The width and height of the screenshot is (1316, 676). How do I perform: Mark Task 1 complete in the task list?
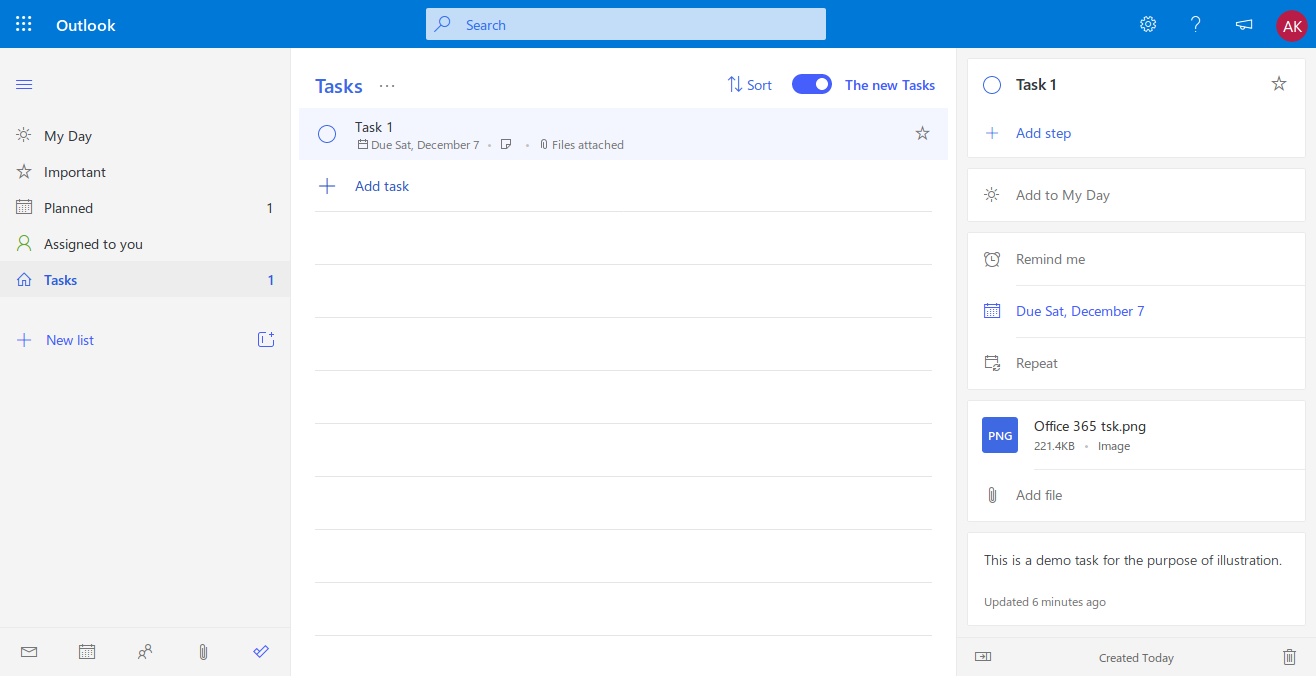(327, 134)
